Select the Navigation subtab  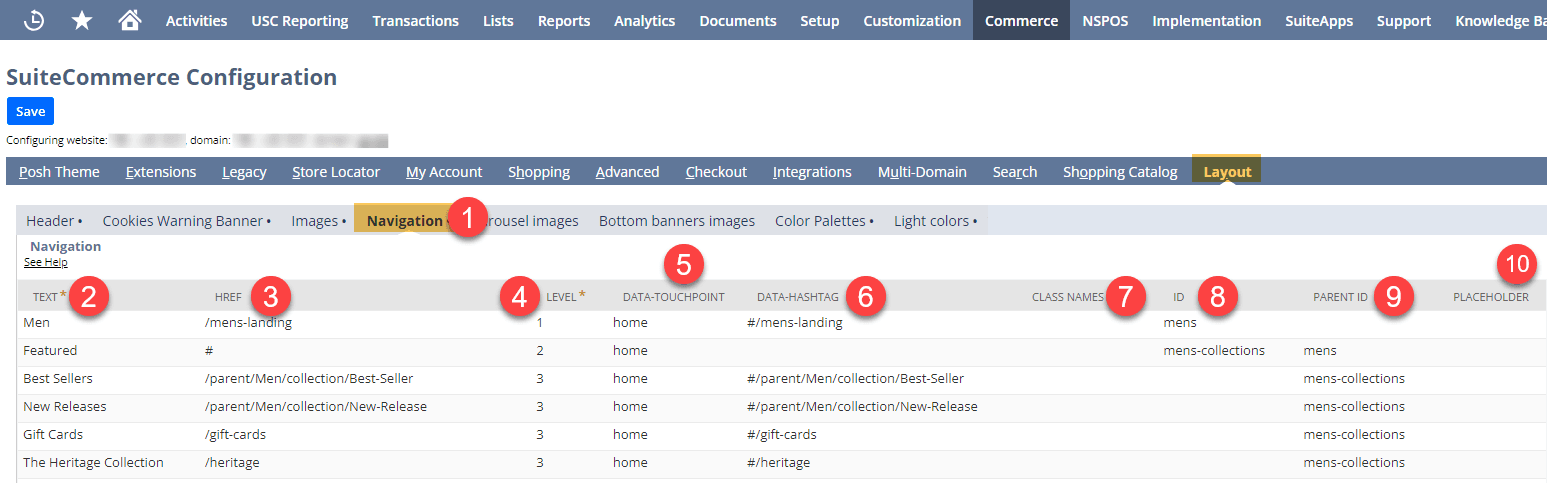coord(404,221)
